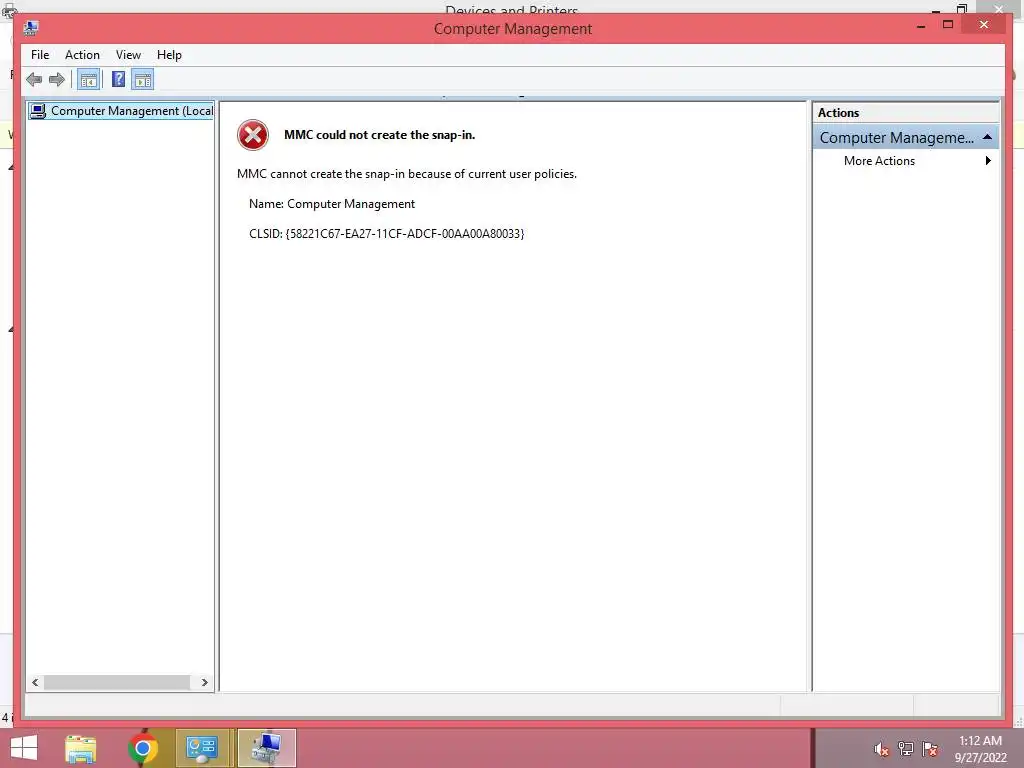This screenshot has width=1024, height=768.
Task: Open the View menu
Action: [128, 55]
